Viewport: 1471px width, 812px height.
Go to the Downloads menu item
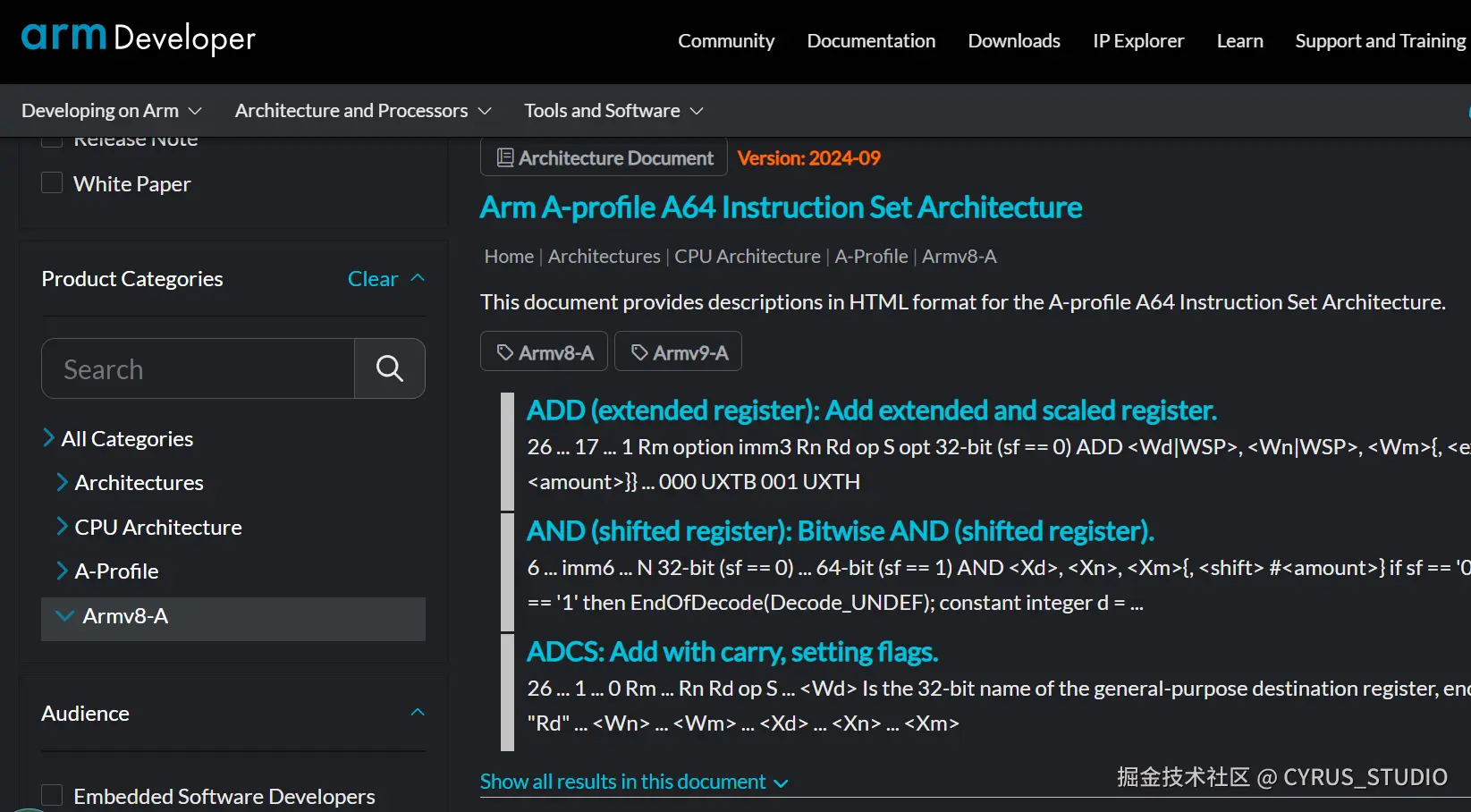coord(1013,41)
